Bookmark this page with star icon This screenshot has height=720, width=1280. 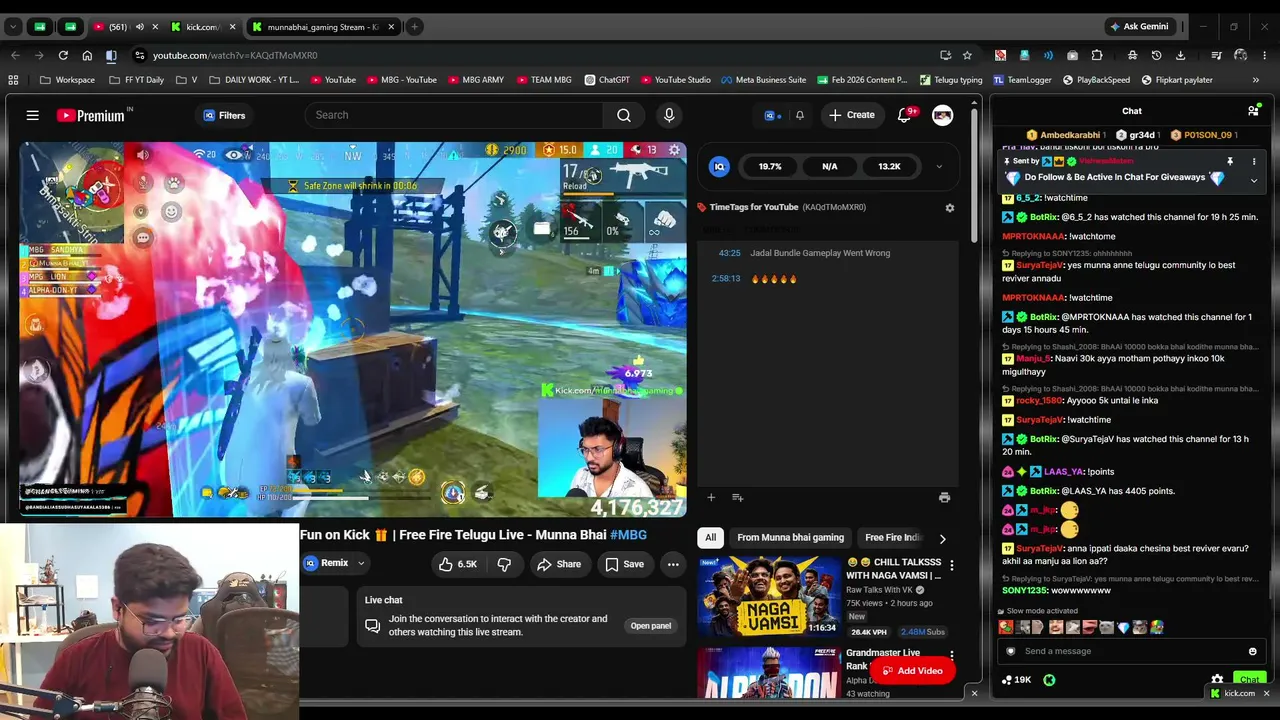point(967,55)
